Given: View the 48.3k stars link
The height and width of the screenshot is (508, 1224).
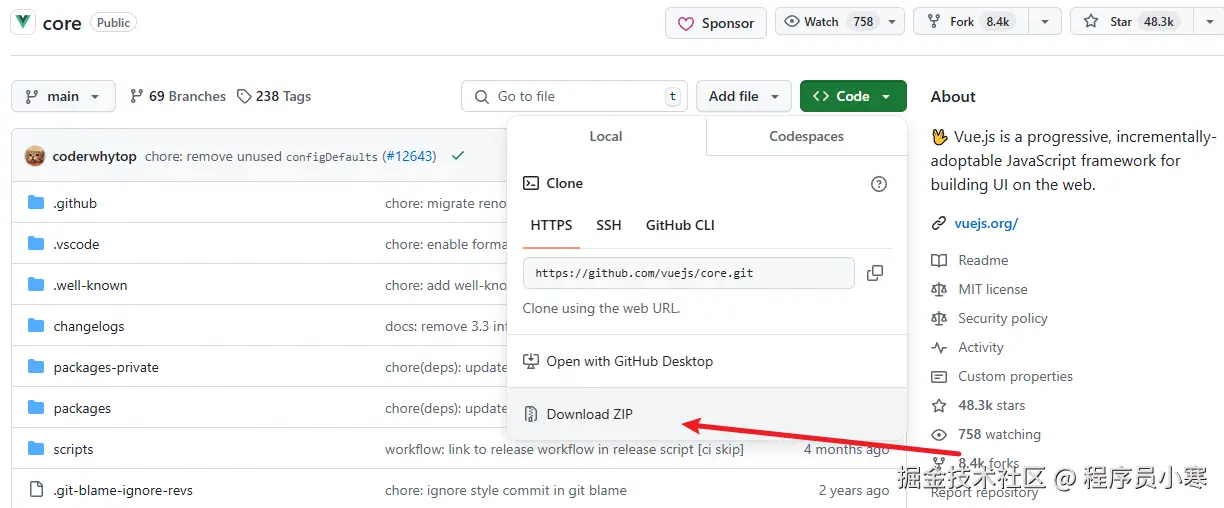Looking at the screenshot, I should (992, 405).
